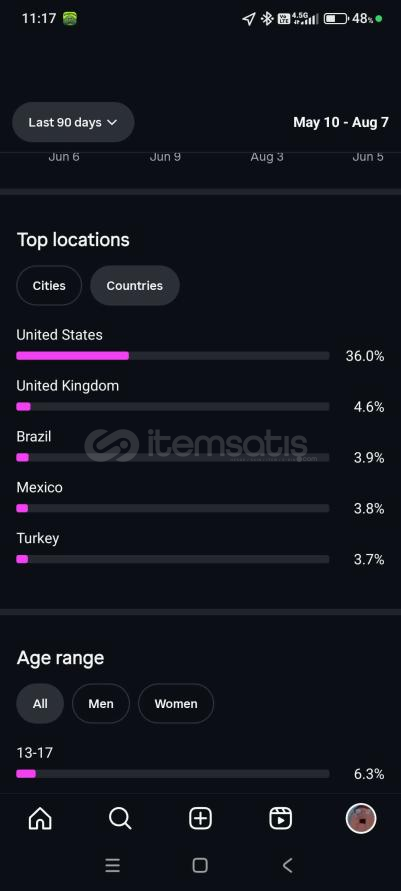401x891 pixels.
Task: Open the Home feed icon
Action: [40, 819]
